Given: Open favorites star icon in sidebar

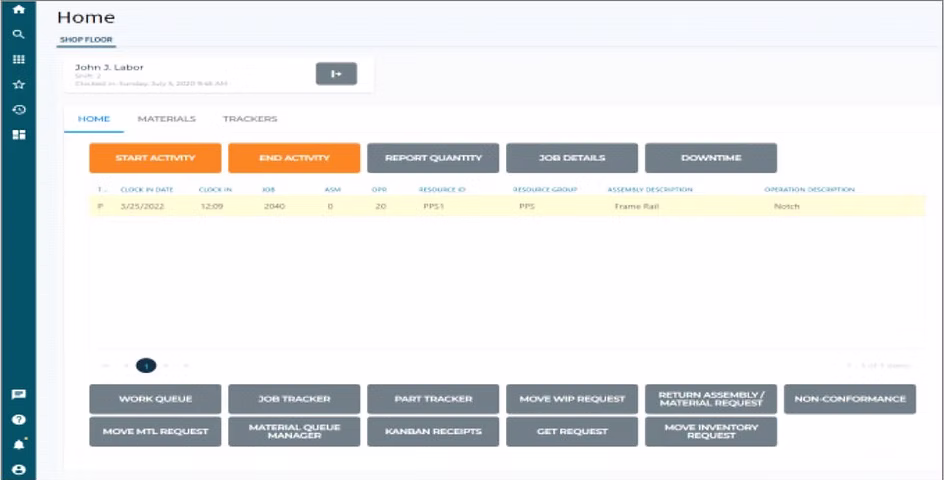Looking at the screenshot, I should pyautogui.click(x=19, y=84).
